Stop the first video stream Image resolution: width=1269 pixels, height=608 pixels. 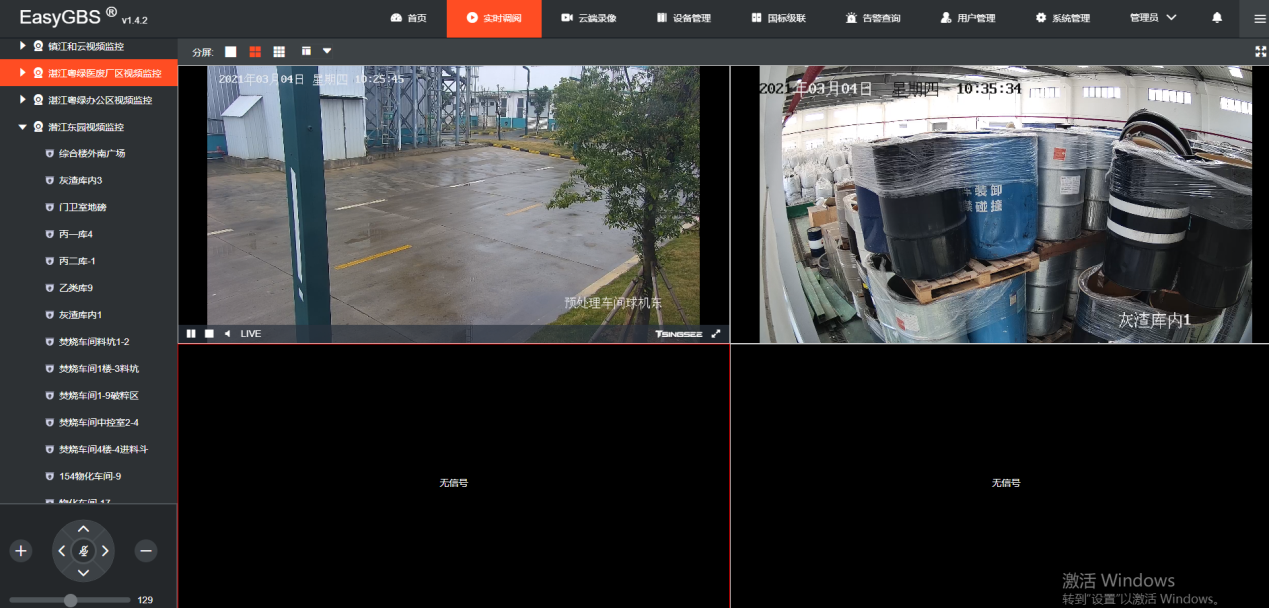tap(209, 334)
